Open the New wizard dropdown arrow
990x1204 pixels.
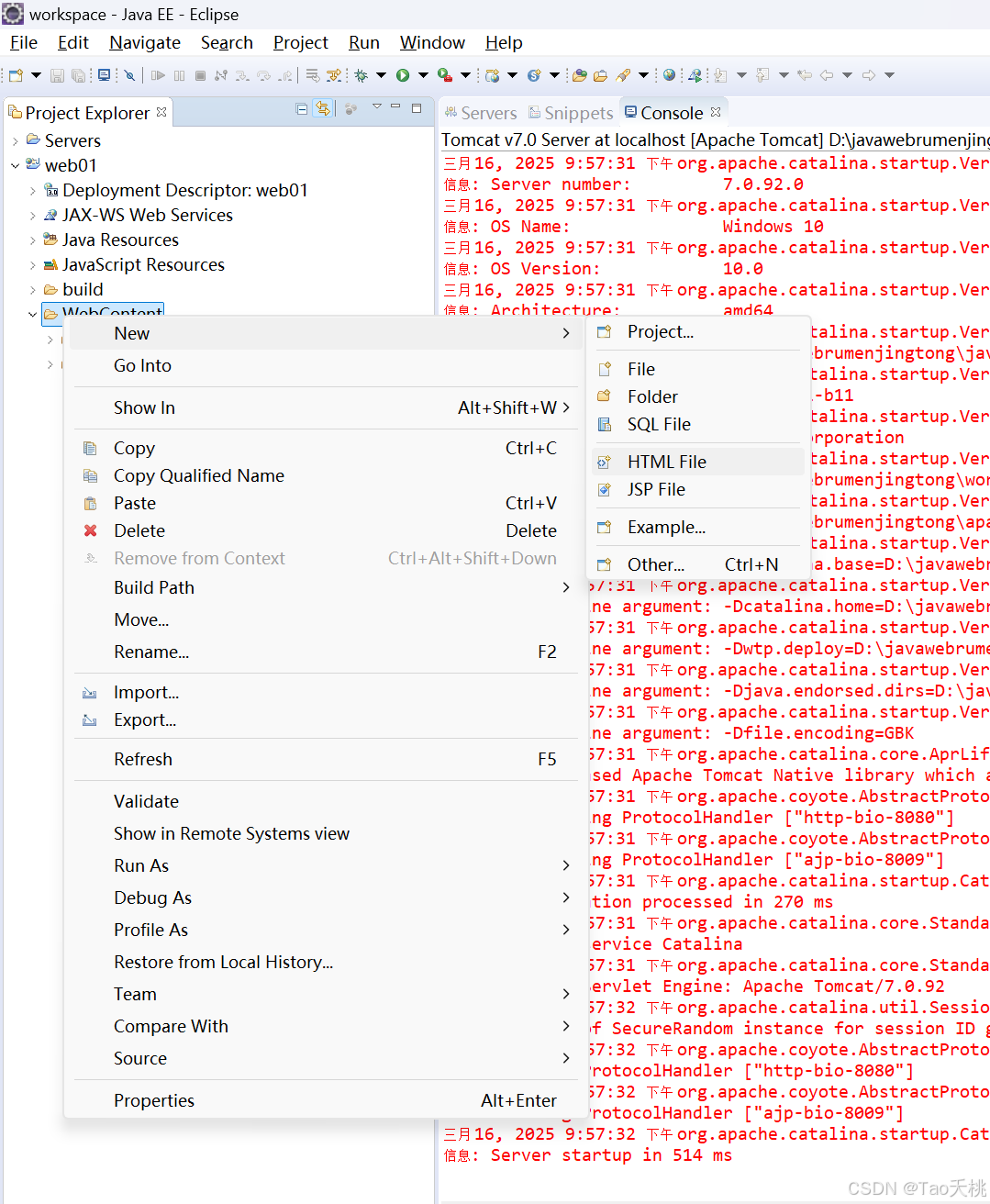coord(36,75)
